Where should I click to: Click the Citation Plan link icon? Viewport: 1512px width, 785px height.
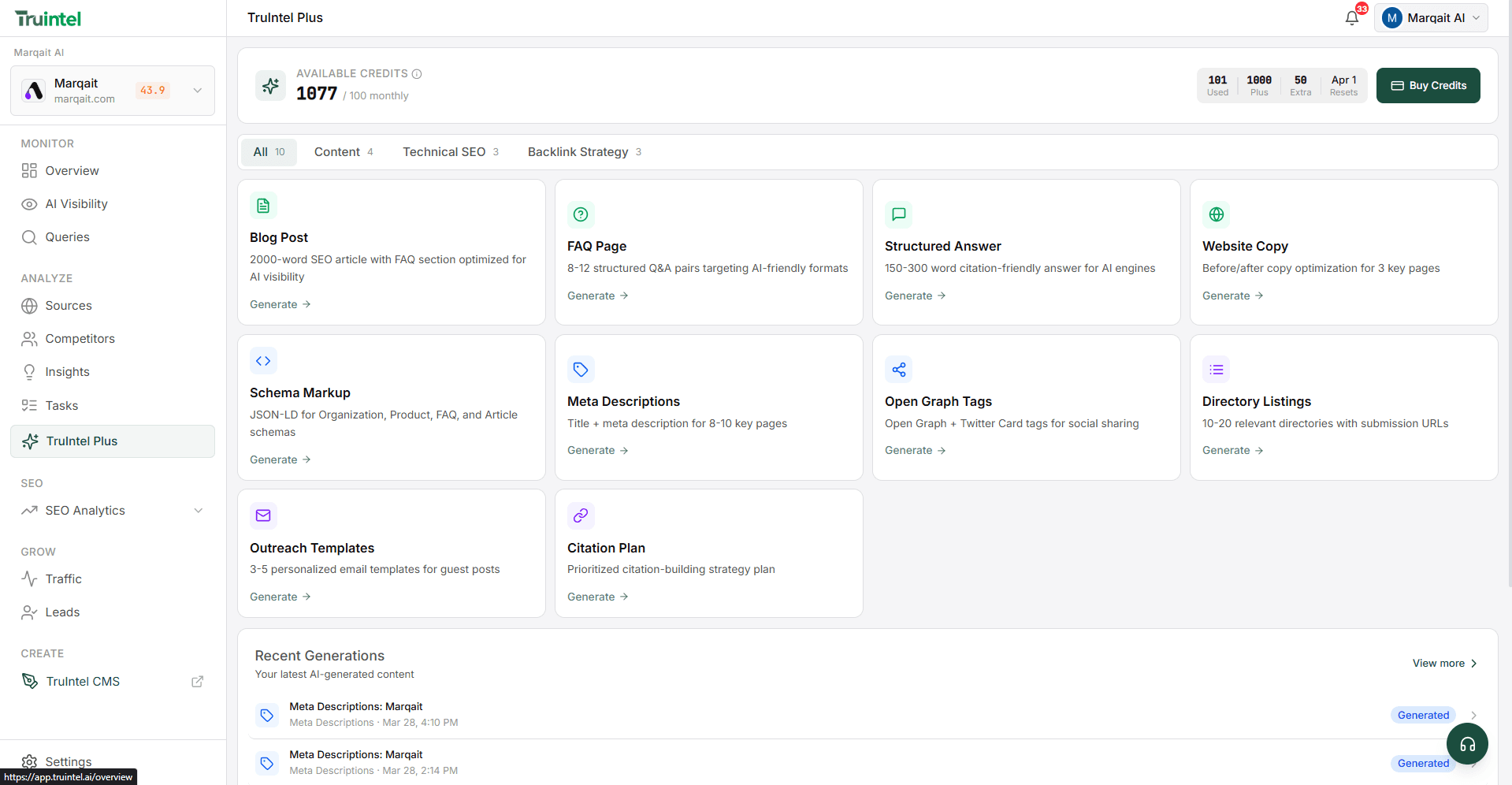(581, 515)
